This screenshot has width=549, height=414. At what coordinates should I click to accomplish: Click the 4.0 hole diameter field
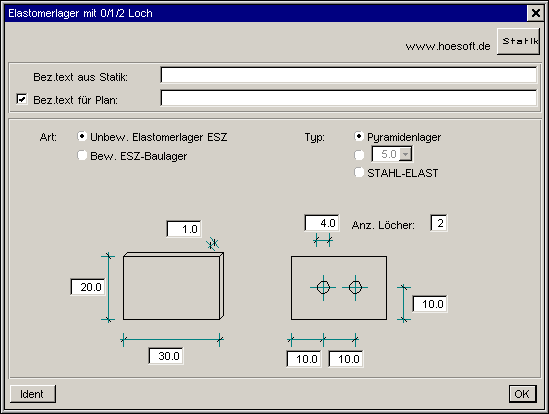pos(322,223)
